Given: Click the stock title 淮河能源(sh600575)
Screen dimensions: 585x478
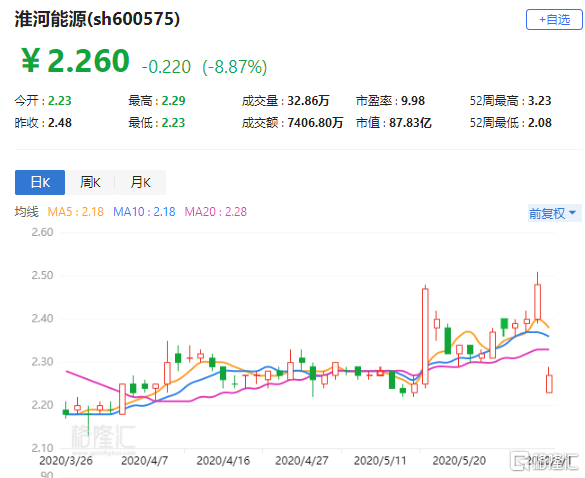Looking at the screenshot, I should tap(97, 19).
